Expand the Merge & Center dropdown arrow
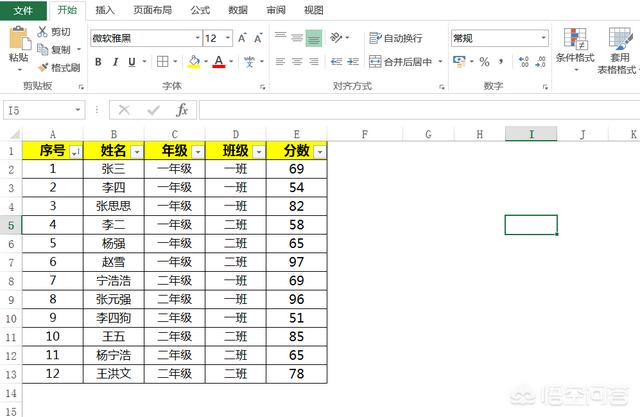This screenshot has height=417, width=640. [440, 62]
